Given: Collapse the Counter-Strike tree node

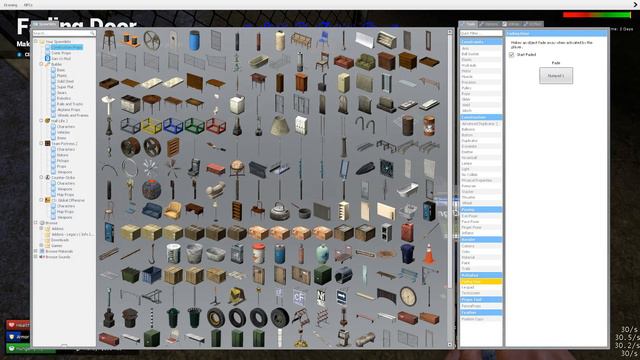Looking at the screenshot, I should (41, 178).
